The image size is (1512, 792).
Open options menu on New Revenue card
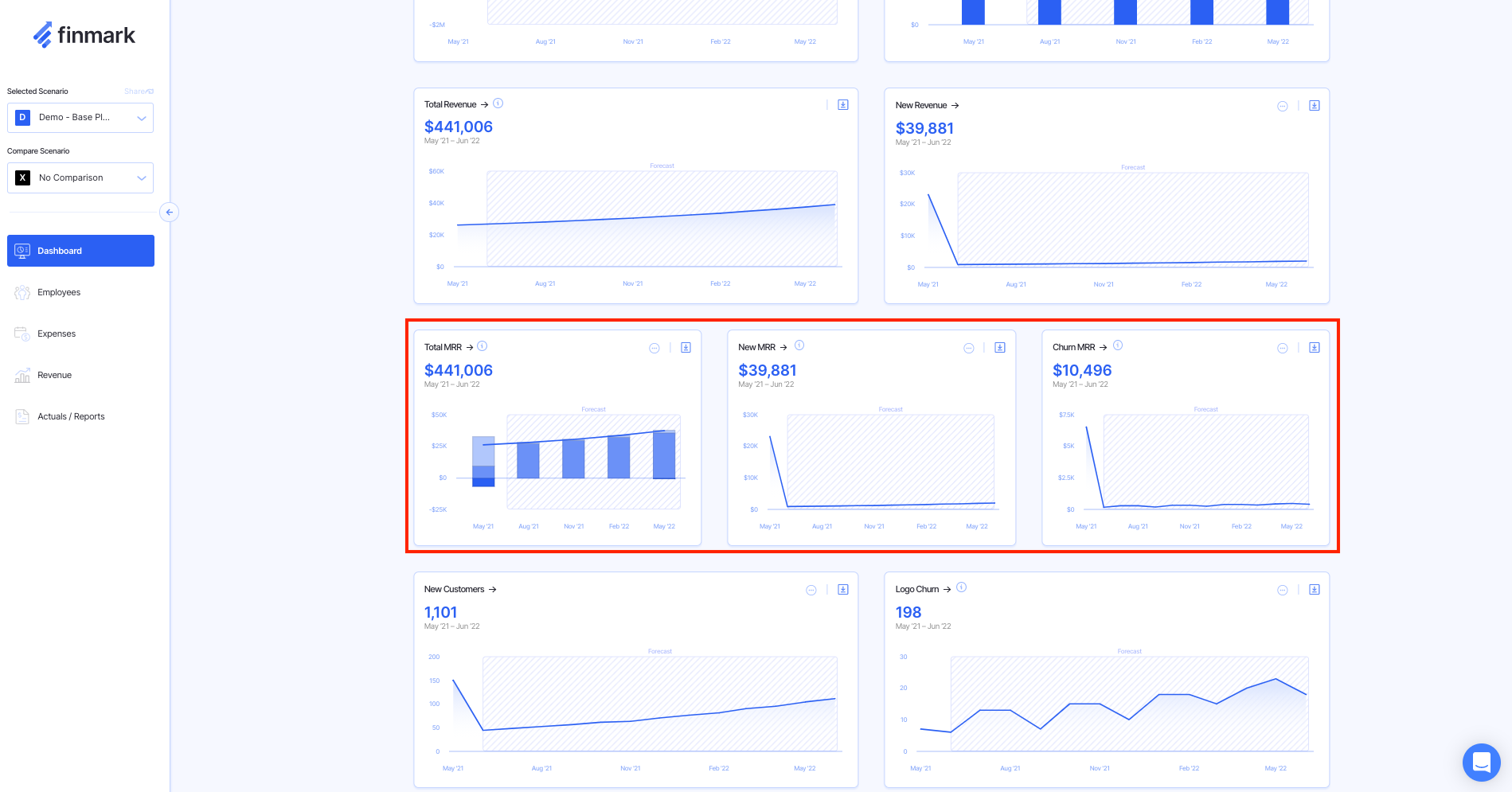coord(1282,106)
